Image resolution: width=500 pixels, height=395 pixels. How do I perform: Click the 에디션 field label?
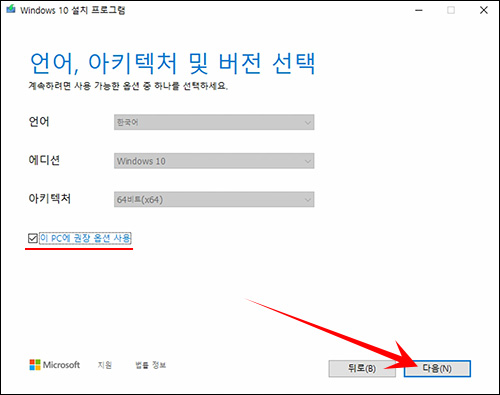tap(44, 160)
